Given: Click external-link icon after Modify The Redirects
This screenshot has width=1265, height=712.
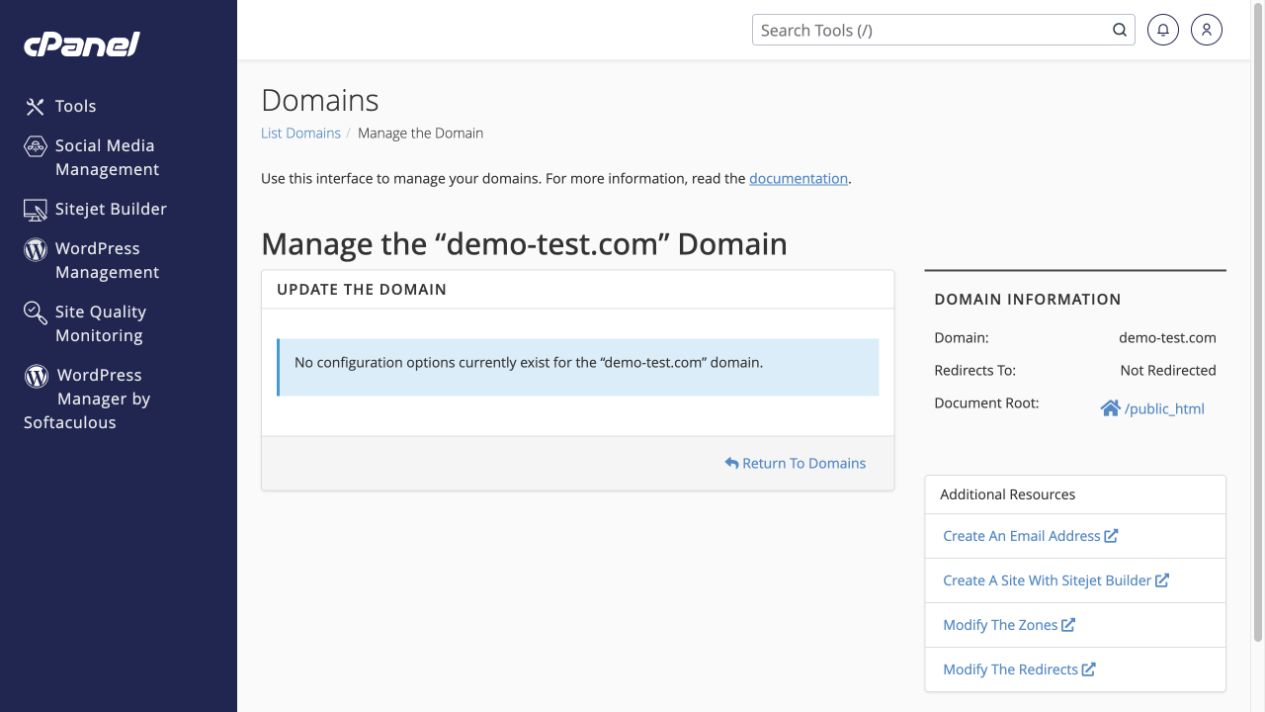Looking at the screenshot, I should (x=1089, y=669).
